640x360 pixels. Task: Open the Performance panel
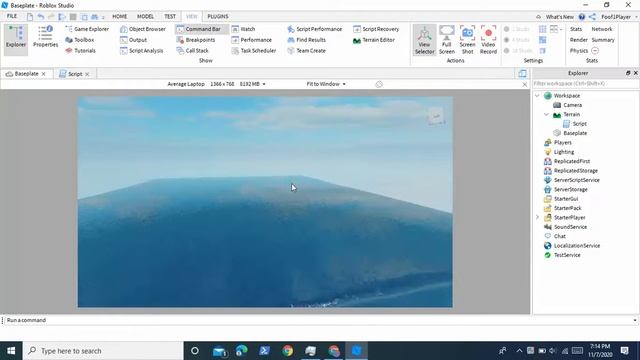pos(251,40)
